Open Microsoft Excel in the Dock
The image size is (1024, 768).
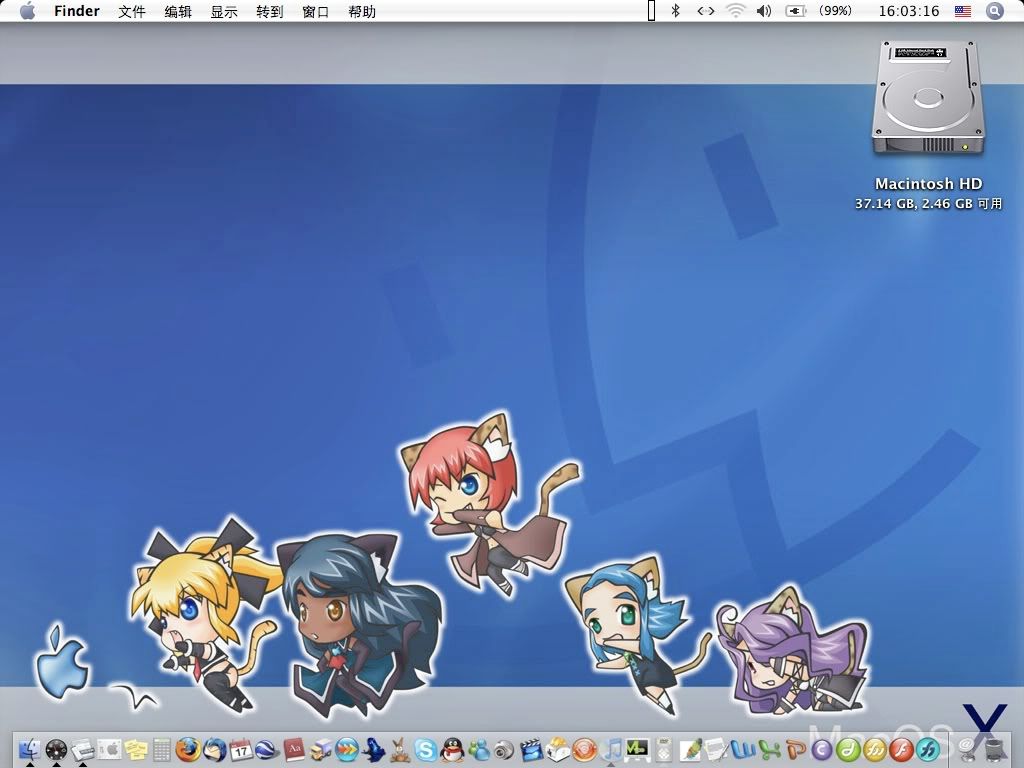coord(769,749)
